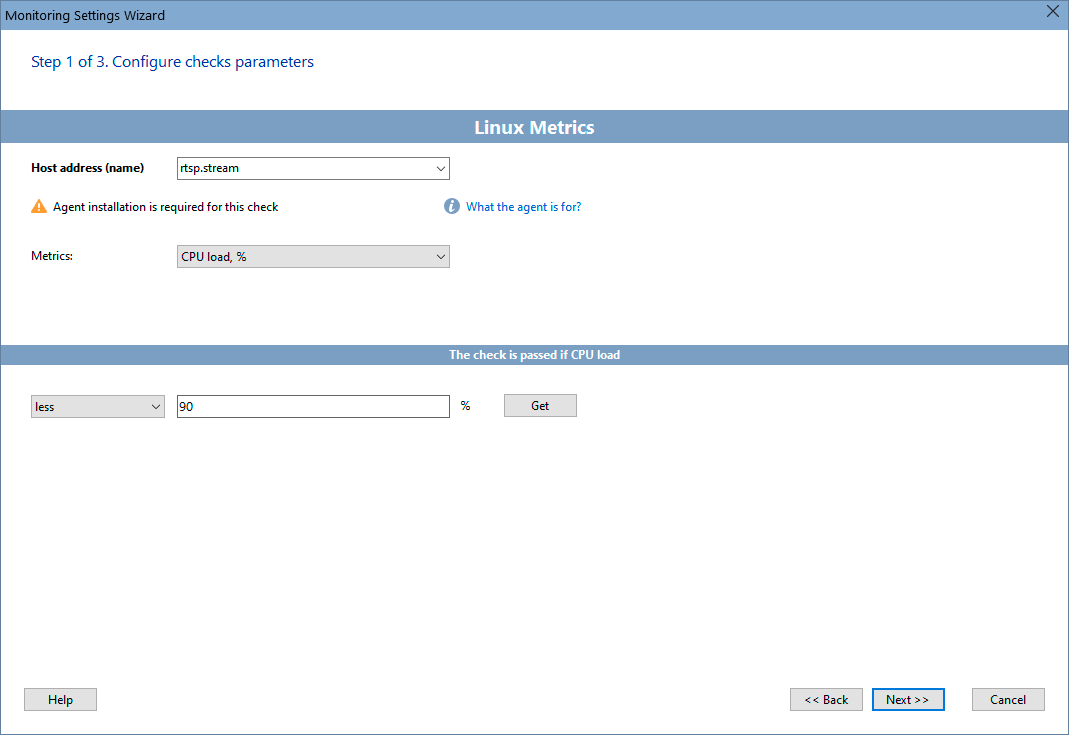Click the check condition header bar
Viewport: 1069px width, 735px height.
coord(534,354)
